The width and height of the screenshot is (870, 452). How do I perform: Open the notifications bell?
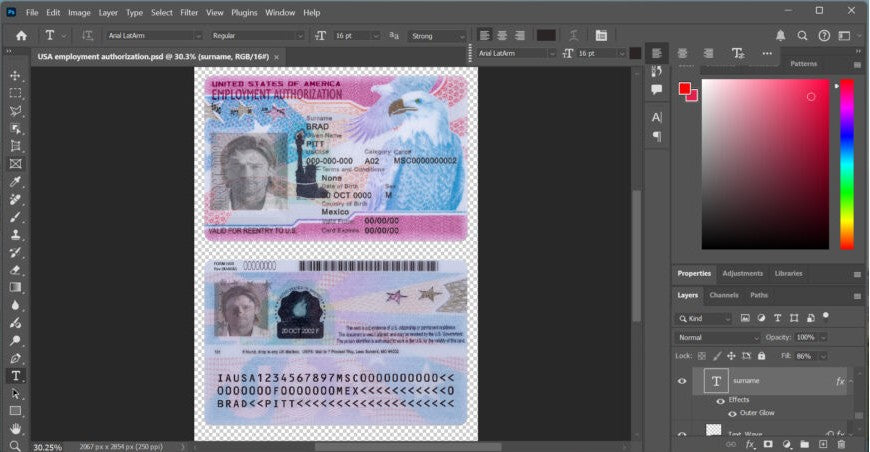(x=781, y=35)
